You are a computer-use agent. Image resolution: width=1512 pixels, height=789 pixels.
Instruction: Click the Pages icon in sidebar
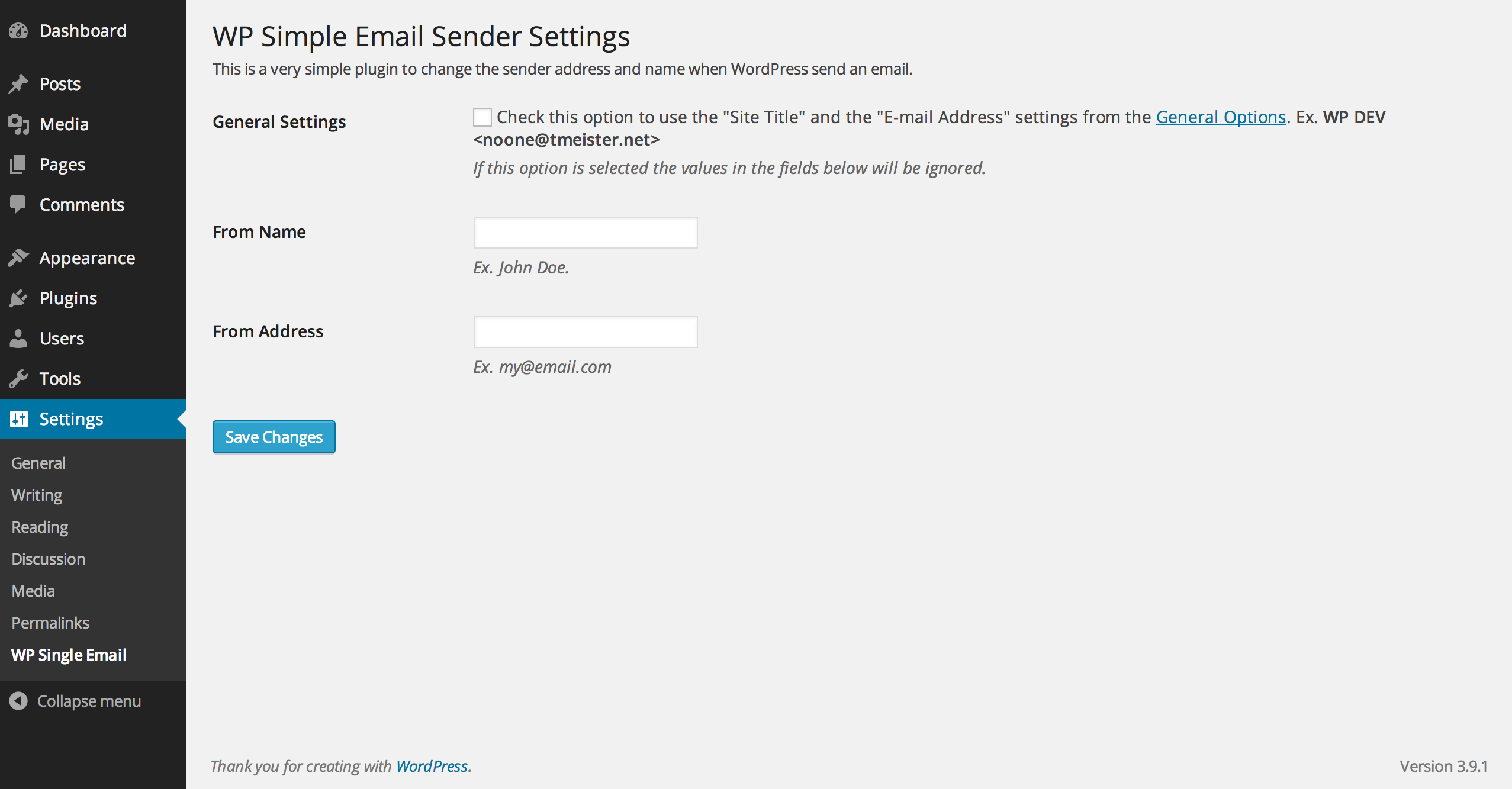coord(18,165)
